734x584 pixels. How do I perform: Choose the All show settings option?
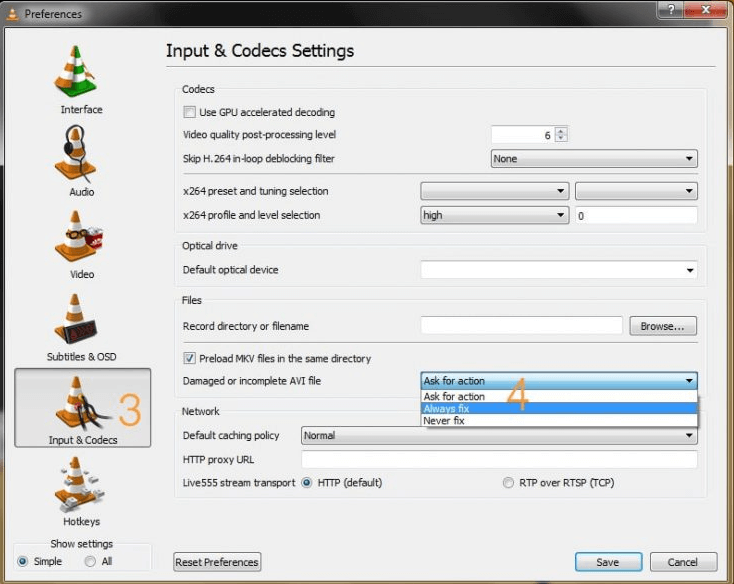90,561
